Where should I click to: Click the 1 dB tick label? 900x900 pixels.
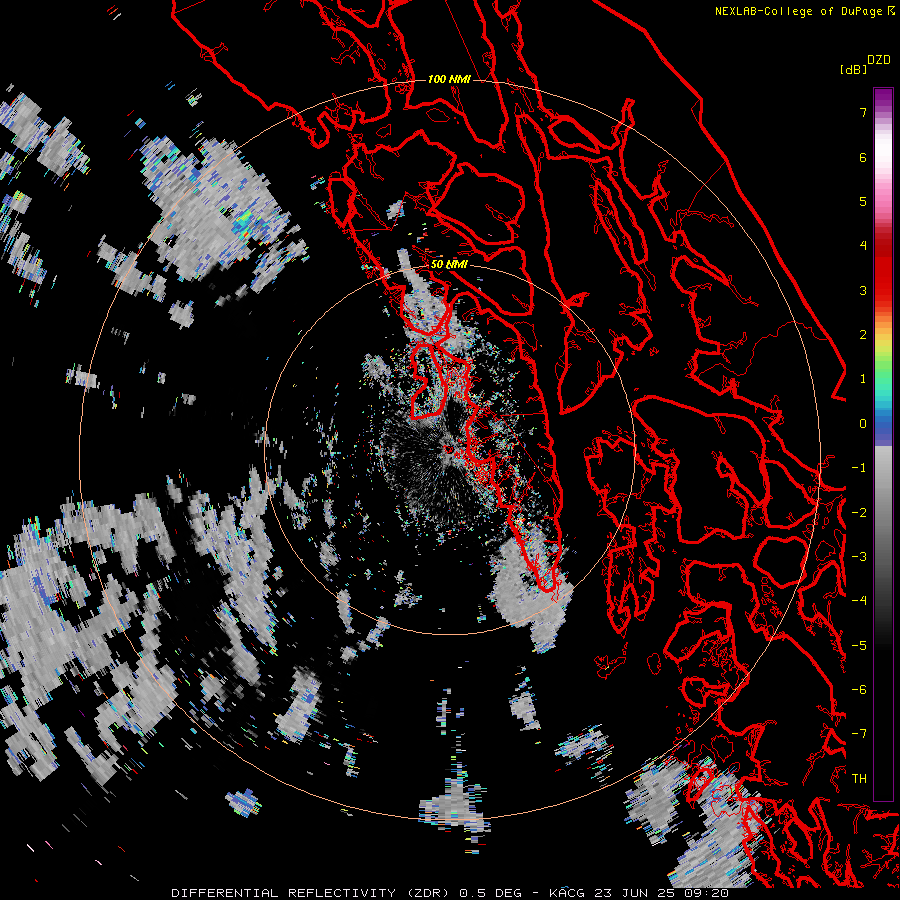tap(863, 379)
